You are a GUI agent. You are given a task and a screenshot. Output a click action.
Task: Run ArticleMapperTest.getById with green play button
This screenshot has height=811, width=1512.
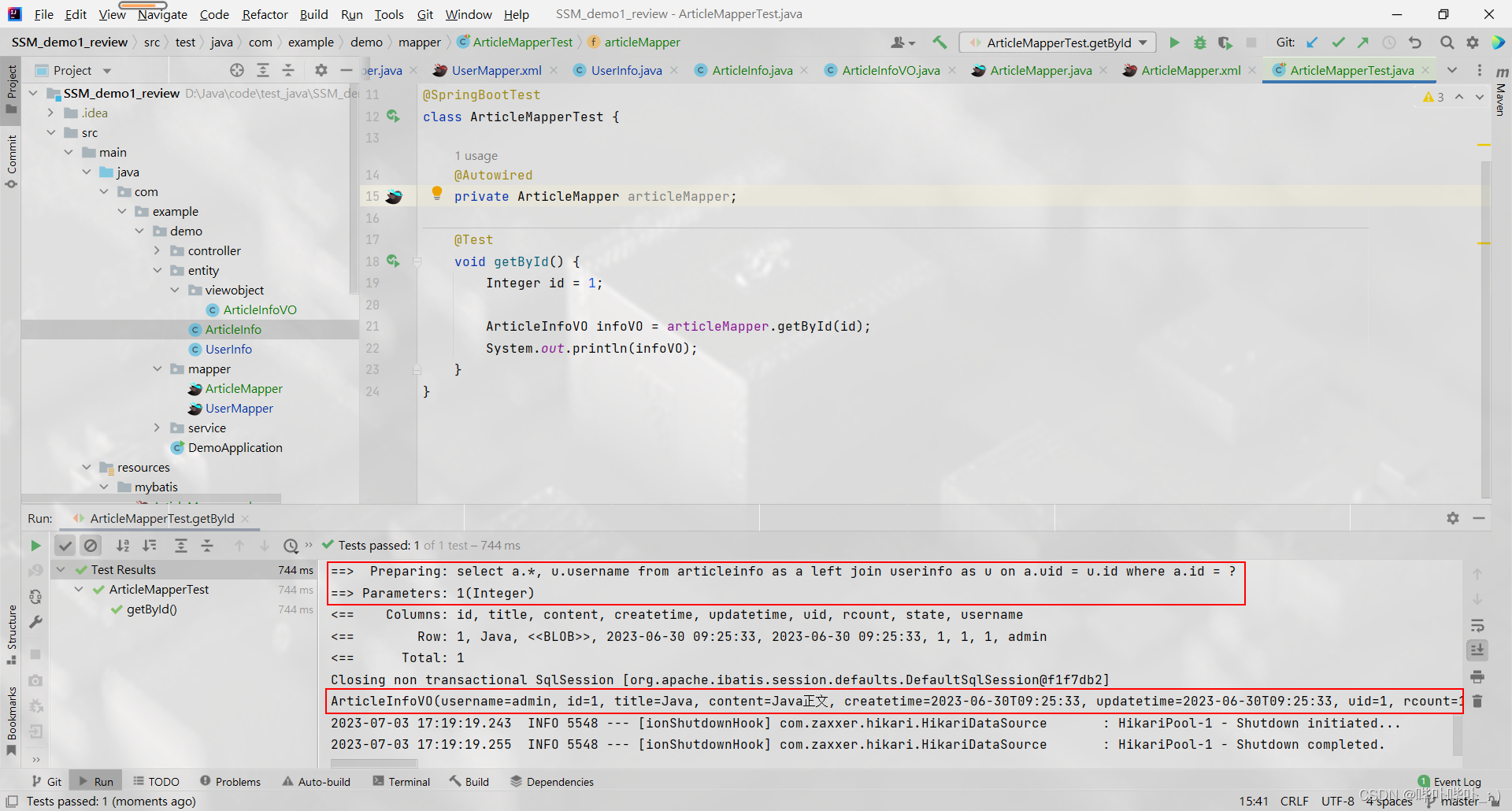pyautogui.click(x=1174, y=43)
